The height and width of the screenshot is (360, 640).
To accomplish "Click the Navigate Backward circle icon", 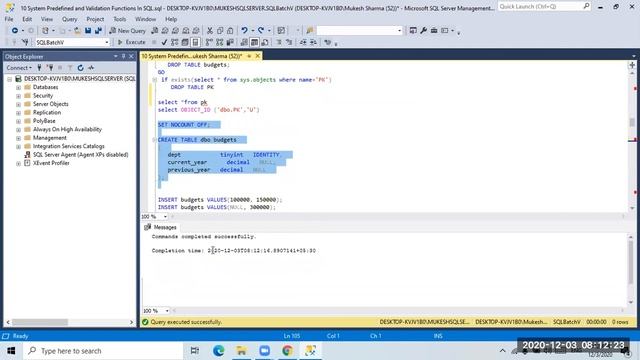I will pyautogui.click(x=15, y=31).
